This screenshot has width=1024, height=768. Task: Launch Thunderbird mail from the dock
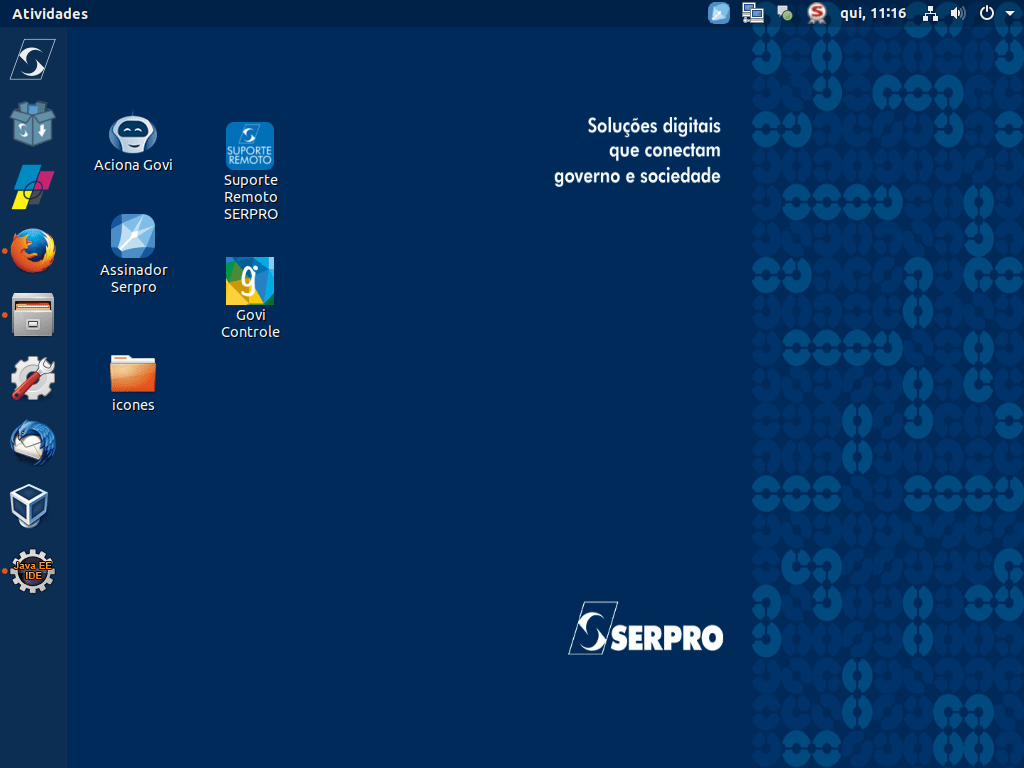coord(33,443)
